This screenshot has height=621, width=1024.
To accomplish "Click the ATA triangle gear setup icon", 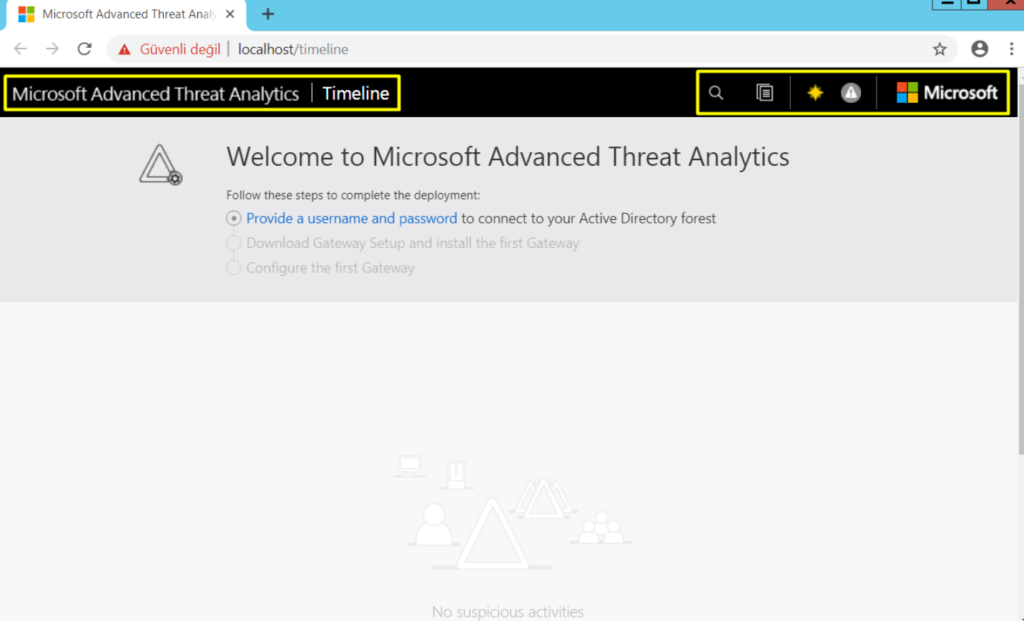I will 161,165.
